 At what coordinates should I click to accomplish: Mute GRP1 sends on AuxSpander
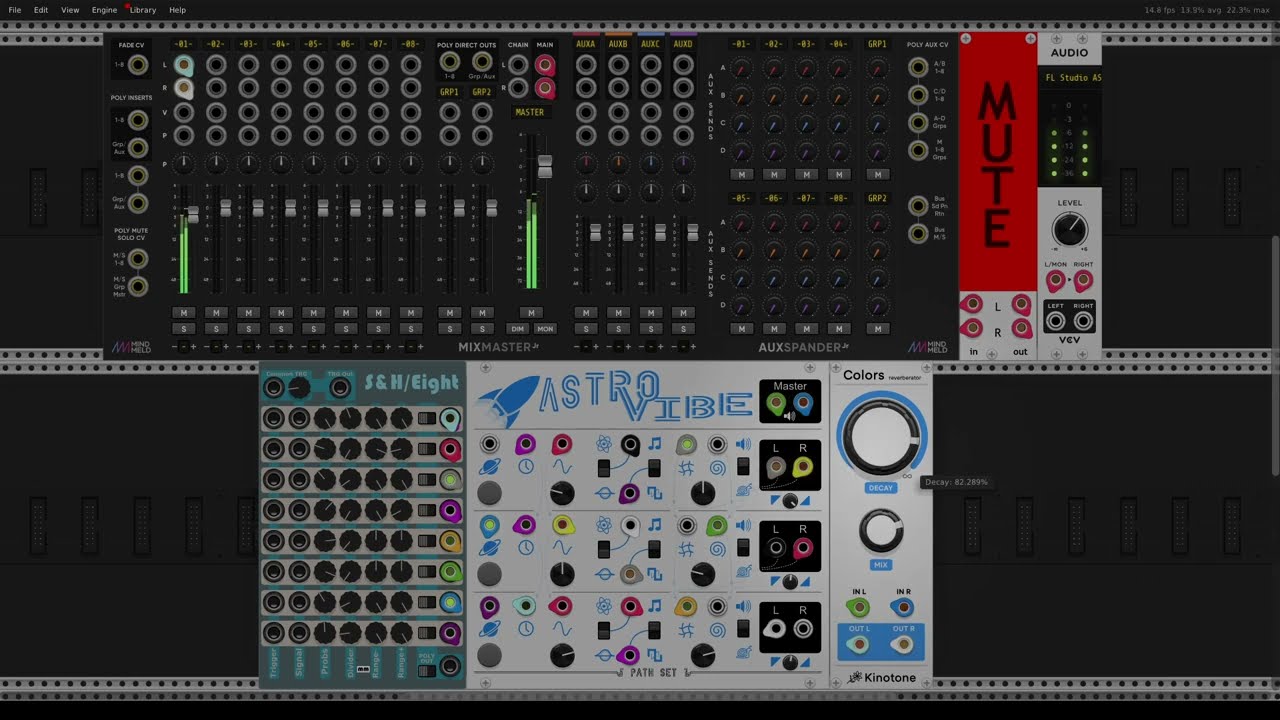[x=877, y=174]
